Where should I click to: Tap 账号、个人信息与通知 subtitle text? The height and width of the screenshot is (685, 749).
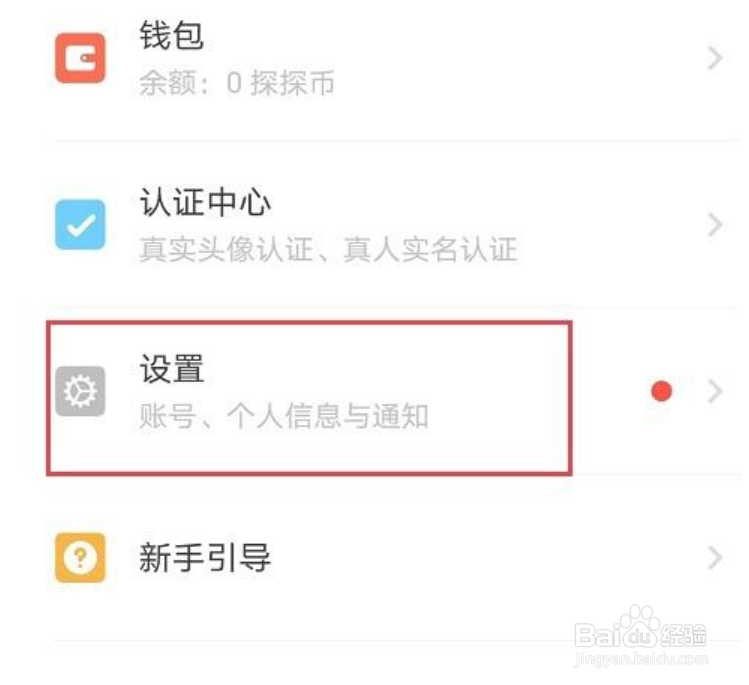coord(284,416)
